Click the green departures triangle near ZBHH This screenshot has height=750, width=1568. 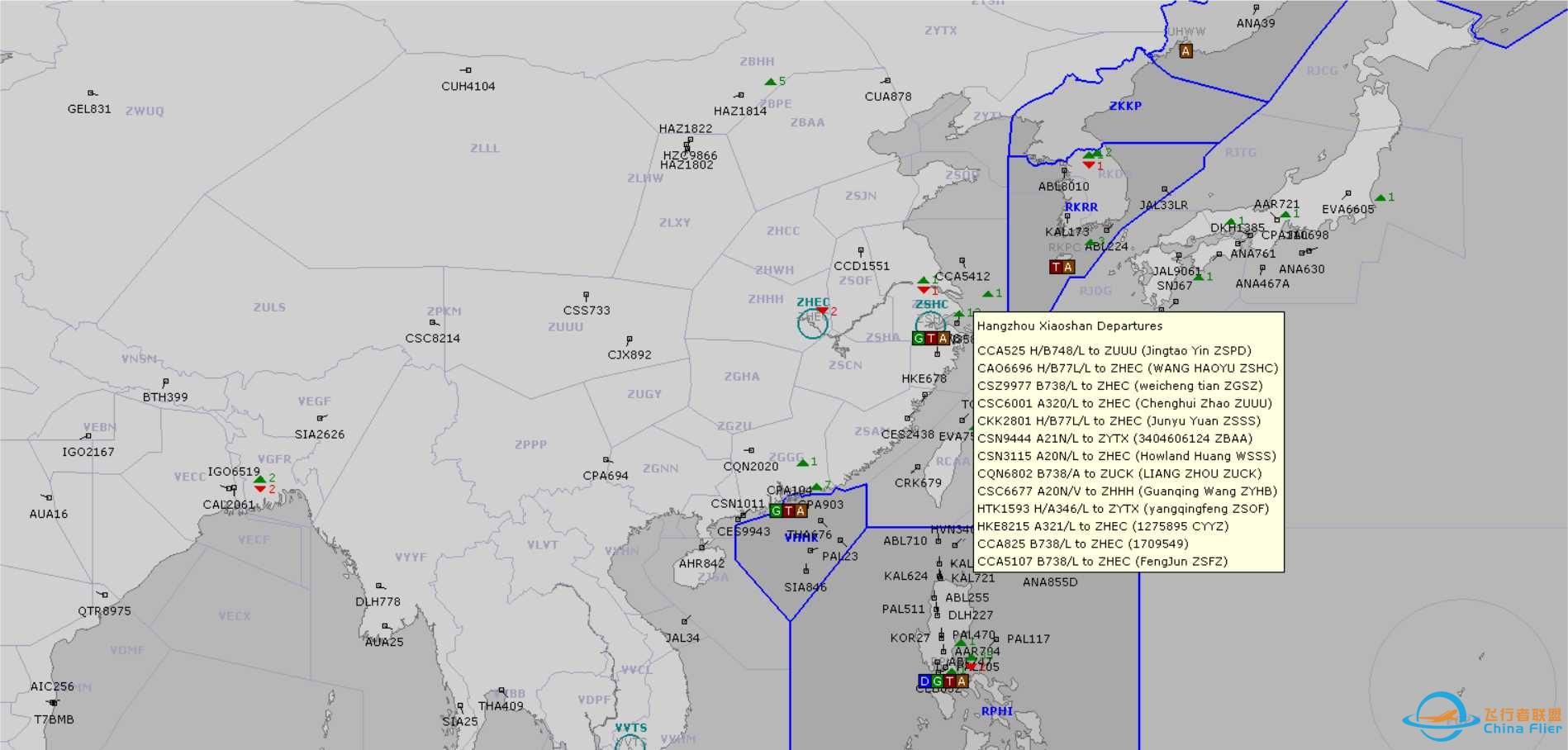770,82
